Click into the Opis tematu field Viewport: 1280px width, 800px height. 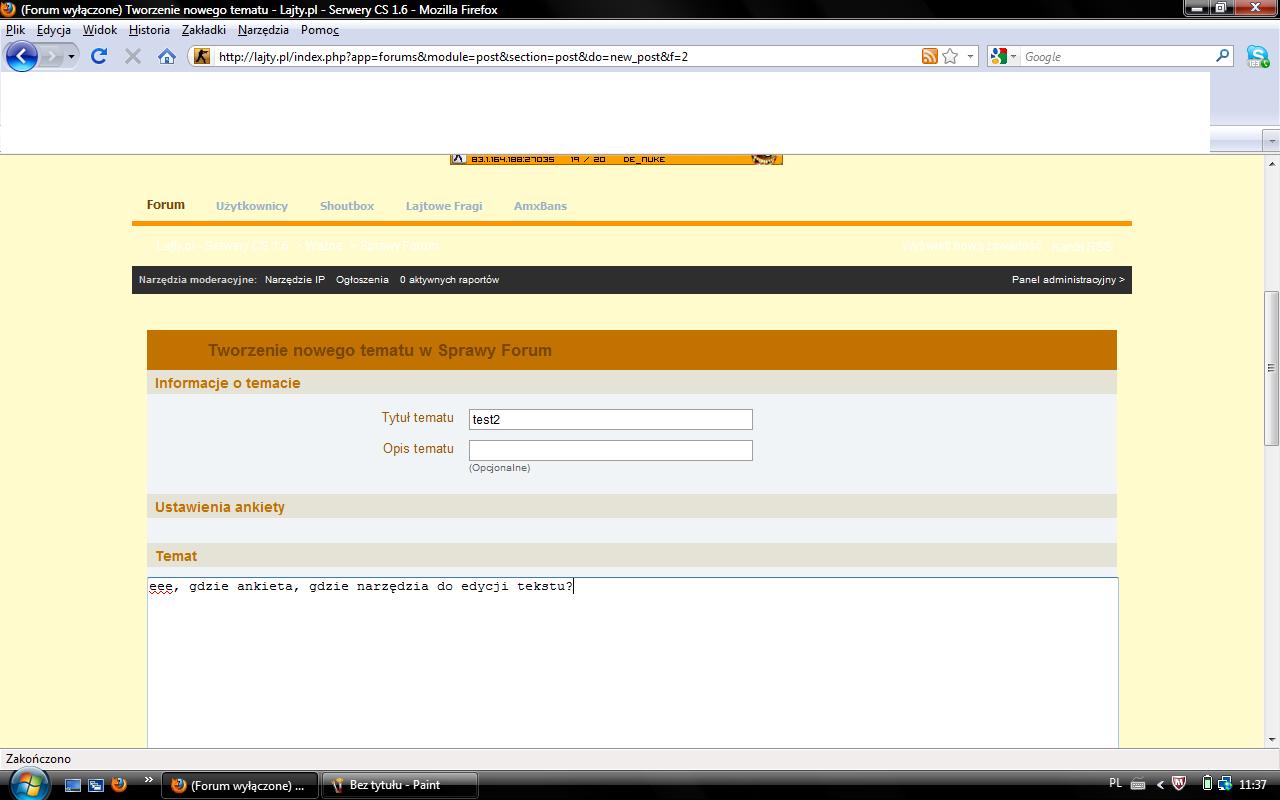[610, 450]
